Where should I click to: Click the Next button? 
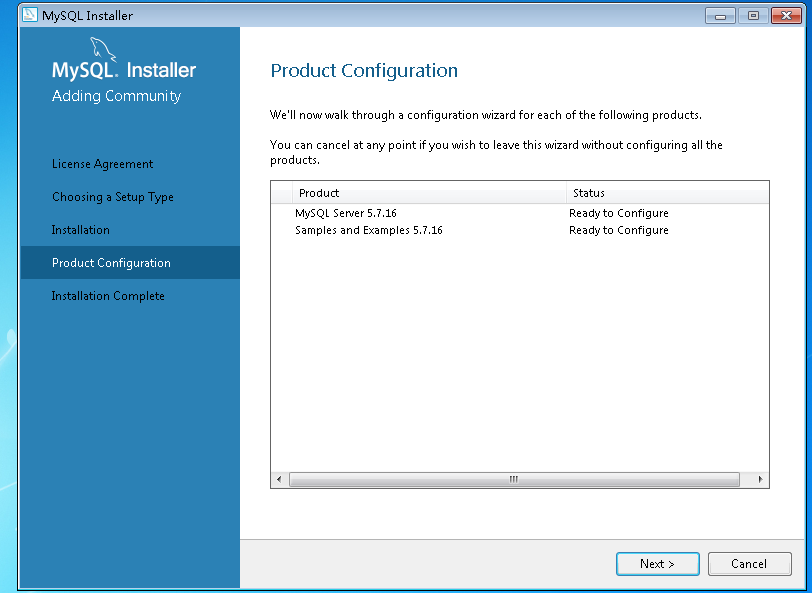658,563
